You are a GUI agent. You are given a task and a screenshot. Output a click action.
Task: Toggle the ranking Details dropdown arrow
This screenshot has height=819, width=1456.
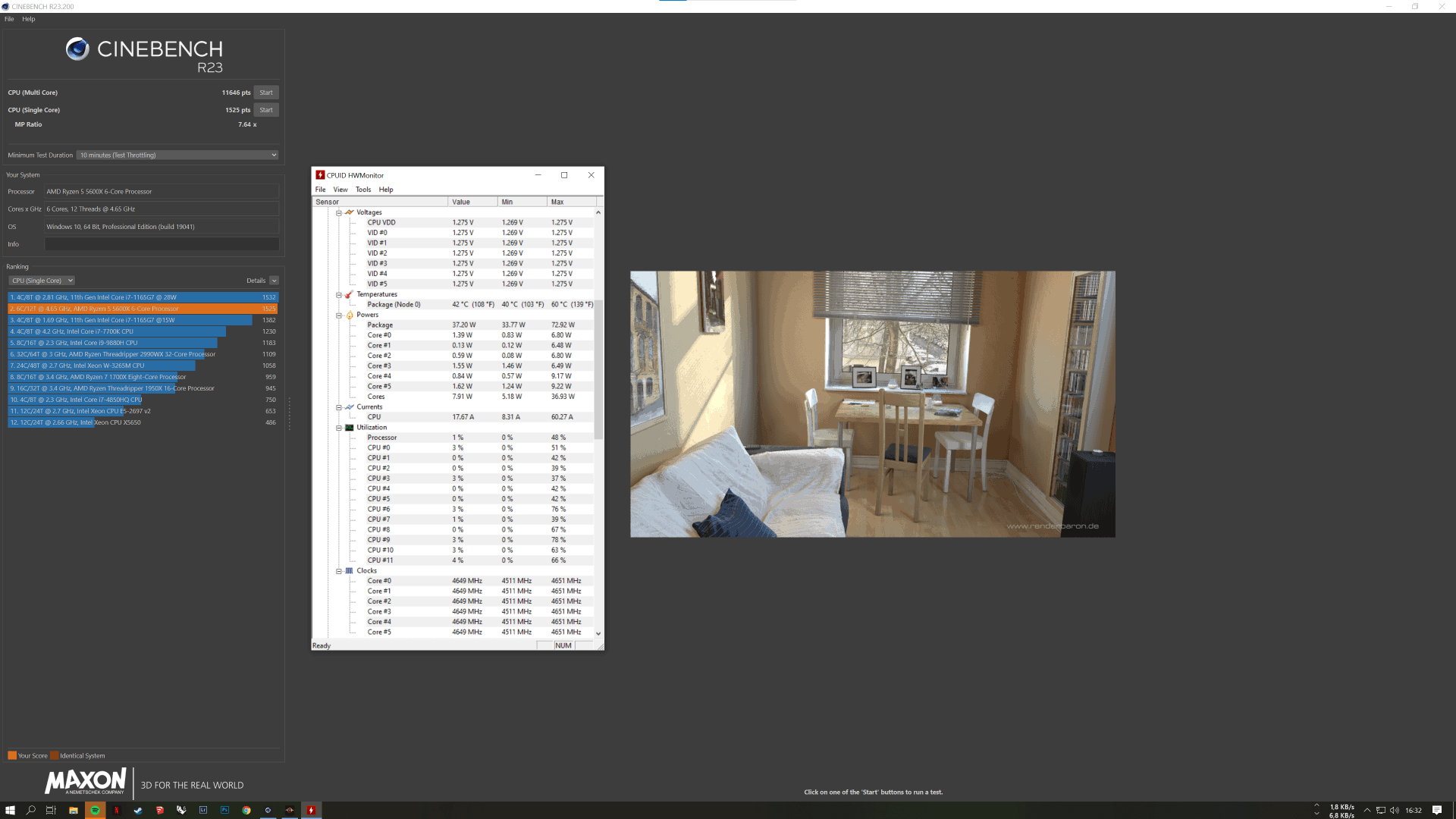[x=274, y=281]
